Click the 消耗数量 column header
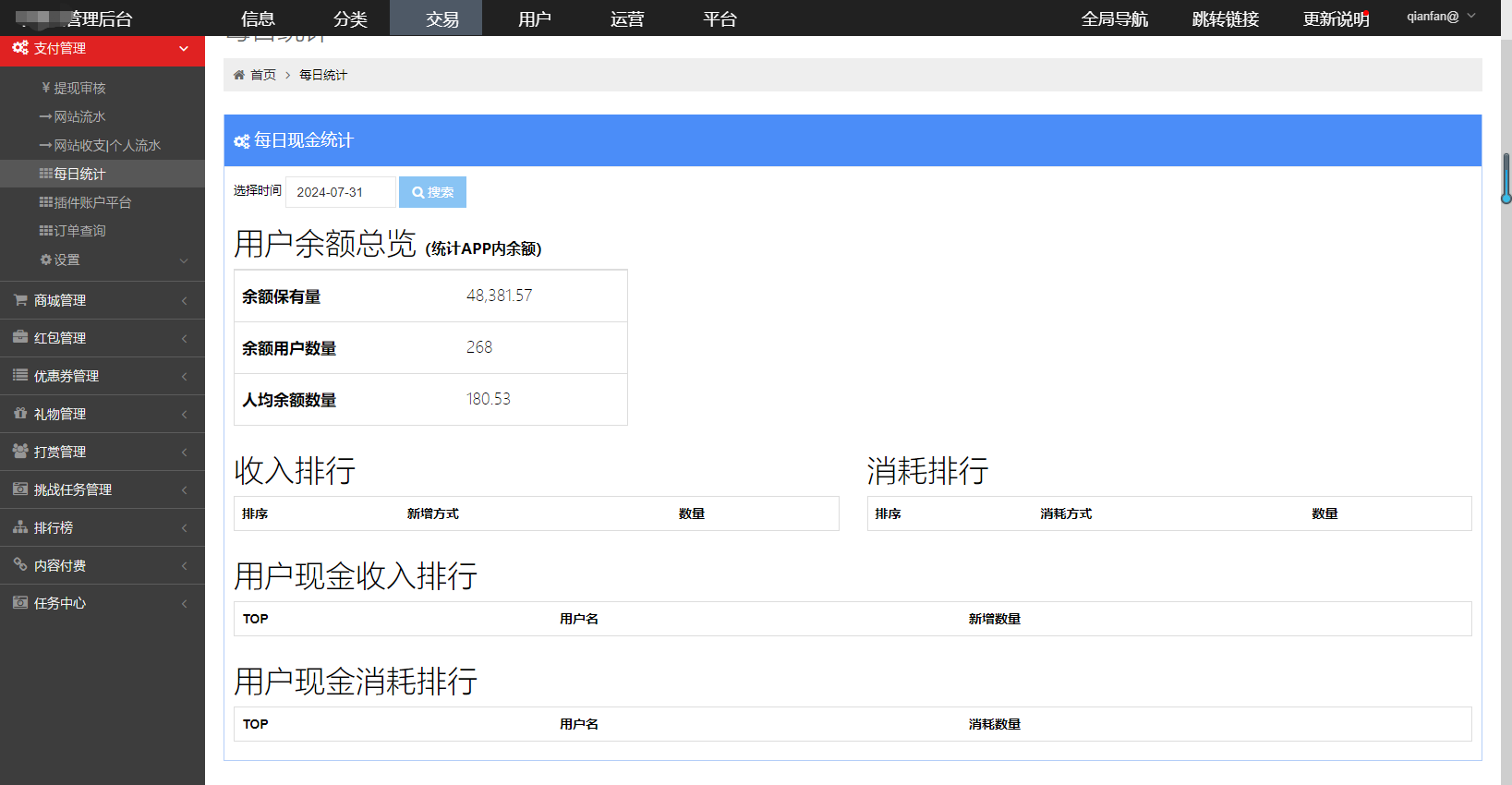 click(995, 724)
